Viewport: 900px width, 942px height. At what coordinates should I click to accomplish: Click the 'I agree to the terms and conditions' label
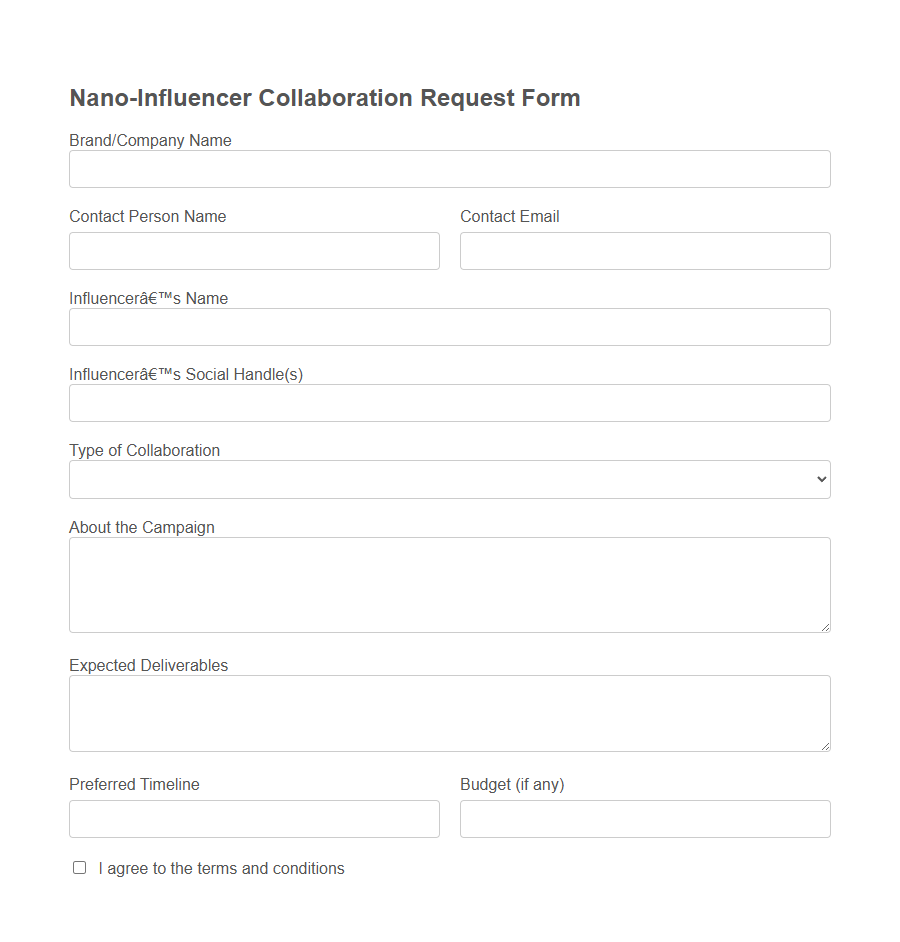pos(222,868)
